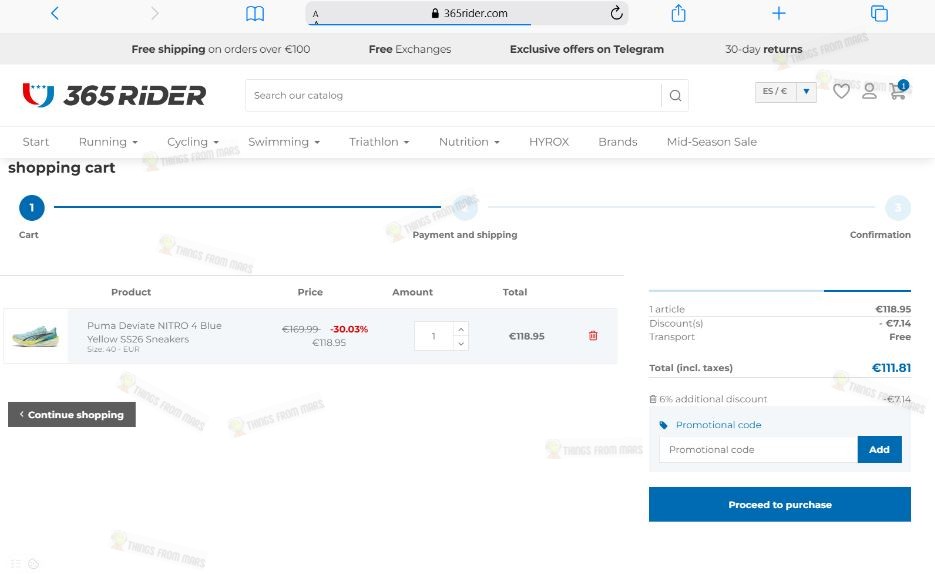Focus the Promotional code input field
This screenshot has width=935, height=574.
click(758, 449)
